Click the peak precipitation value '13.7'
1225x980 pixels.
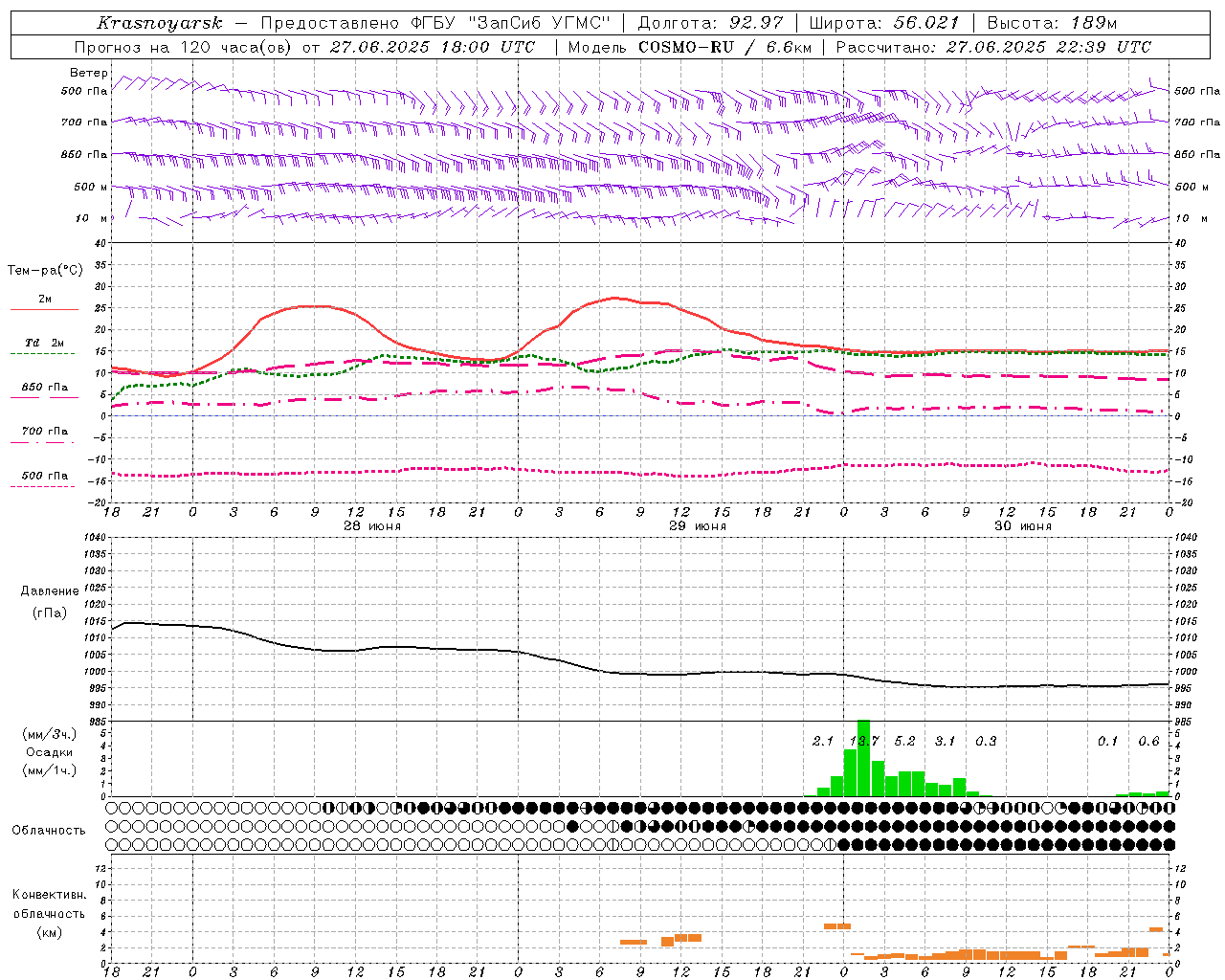(864, 742)
